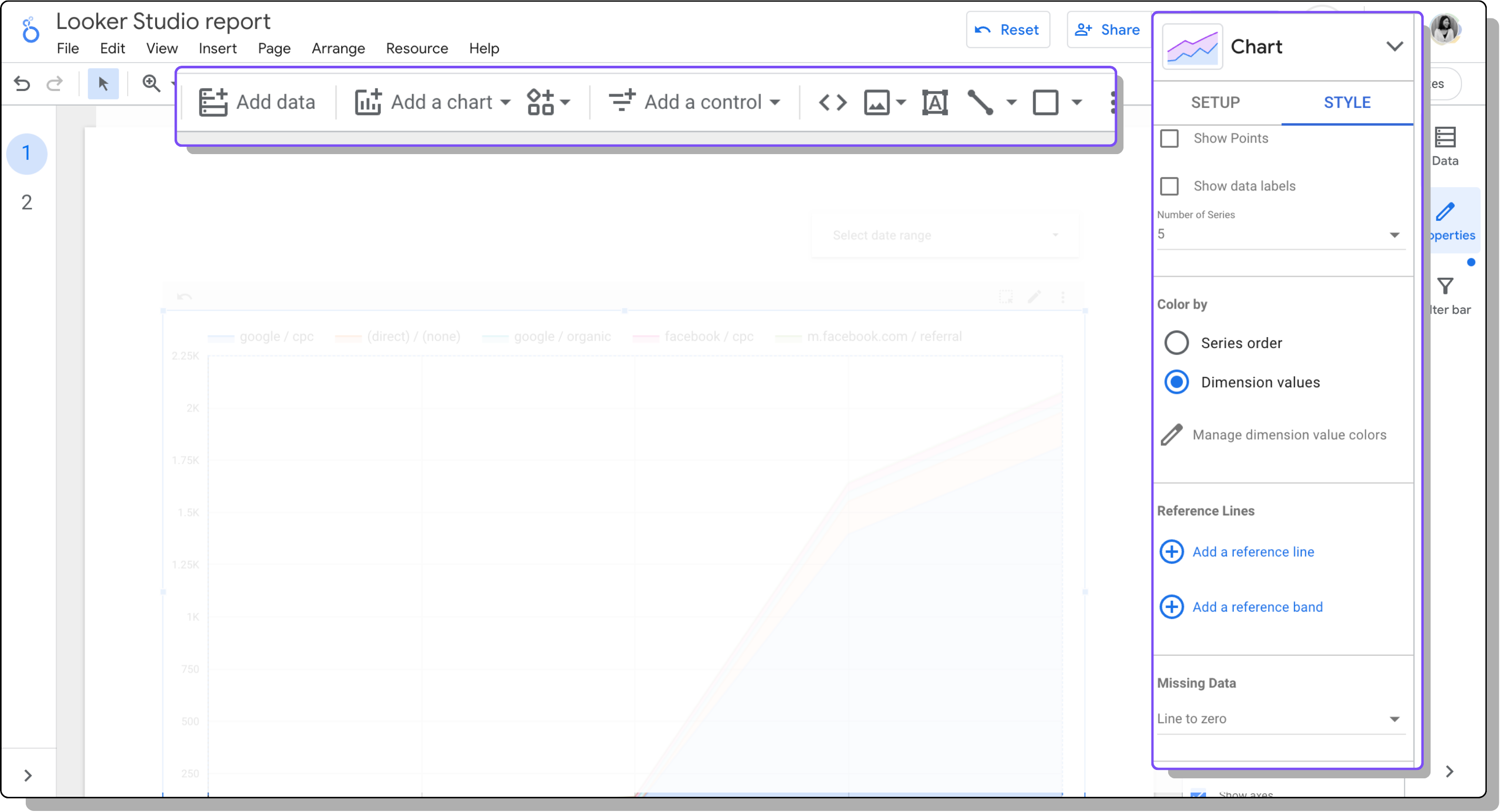
Task: Go to page 2 thumbnail
Action: tap(26, 202)
